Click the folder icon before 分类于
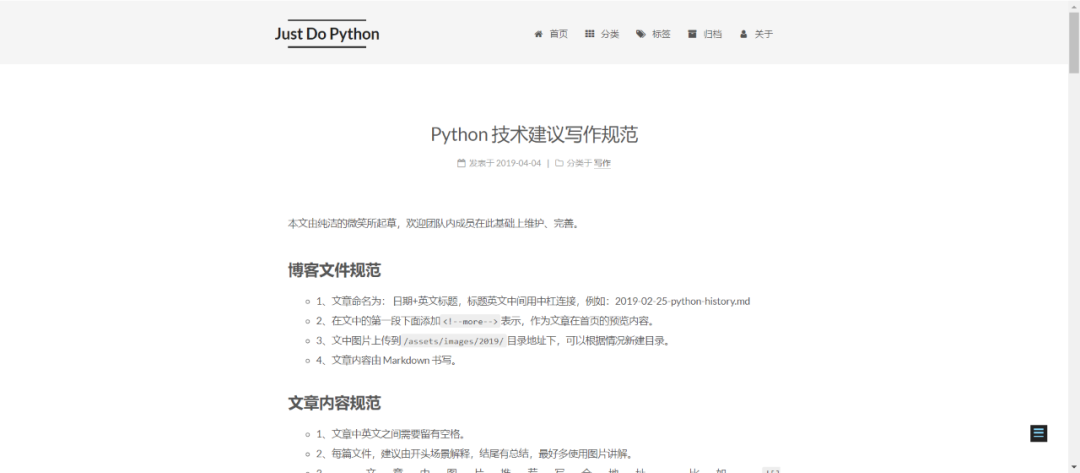 (559, 163)
